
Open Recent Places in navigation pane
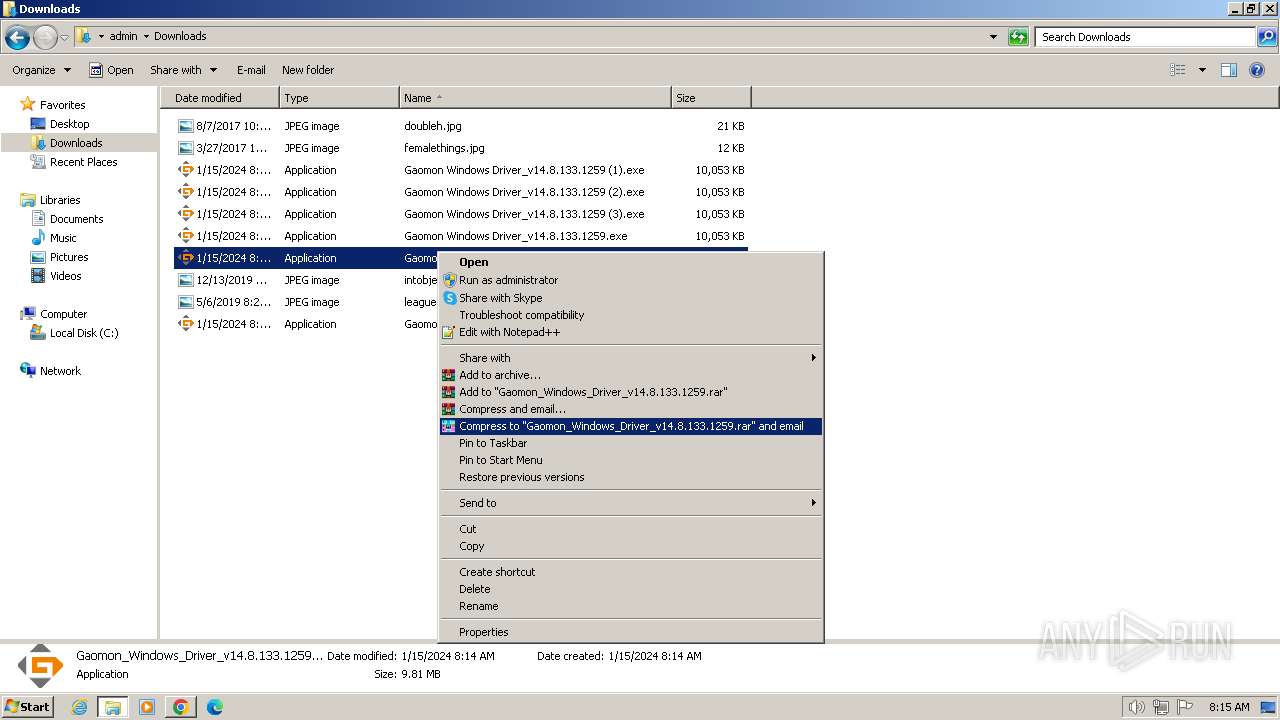[83, 162]
